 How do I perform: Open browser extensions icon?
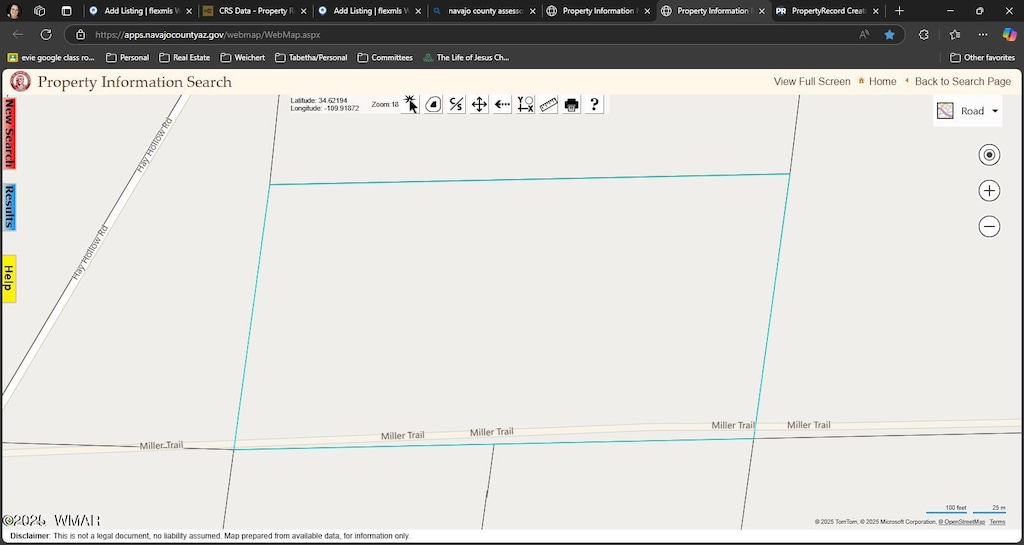pos(923,35)
